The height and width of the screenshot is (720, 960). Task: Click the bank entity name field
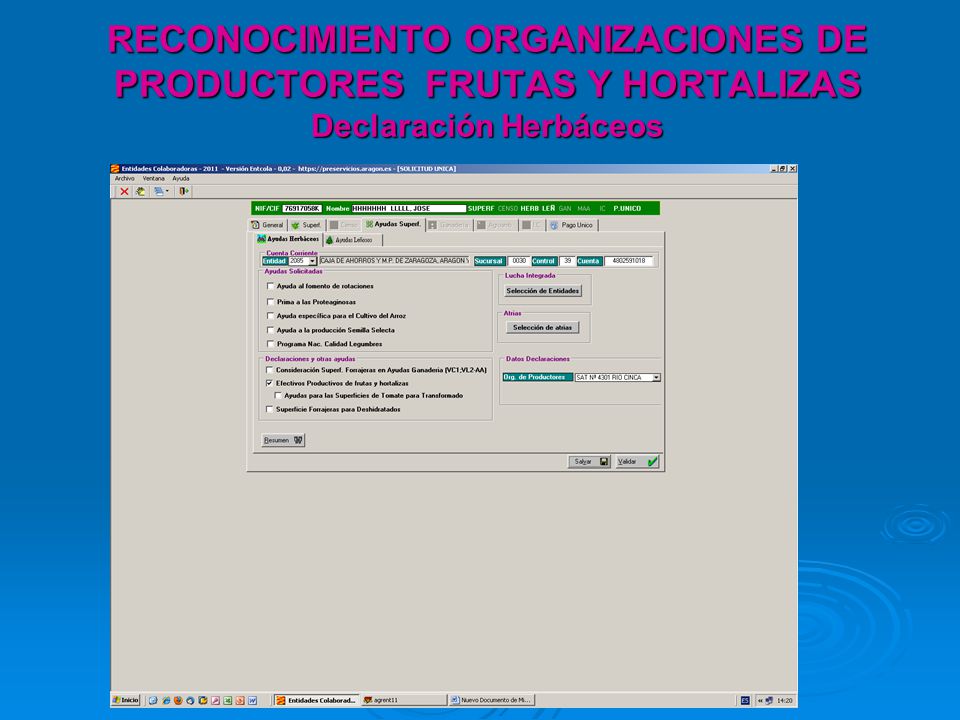[394, 261]
